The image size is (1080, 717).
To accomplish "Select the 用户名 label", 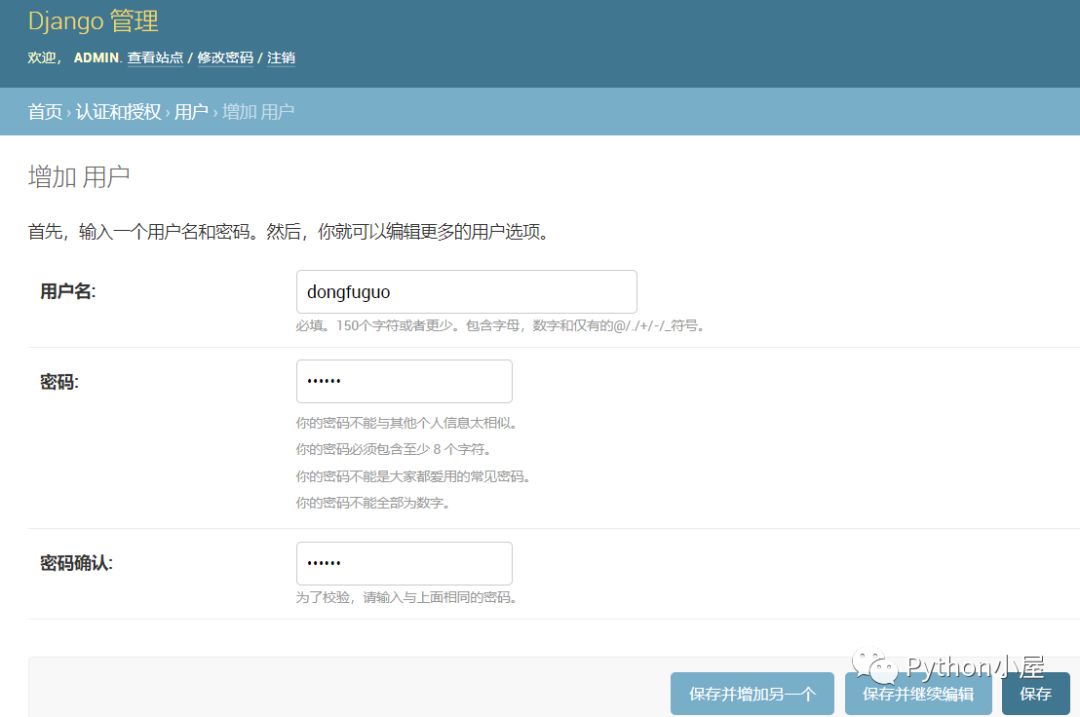I will 68,292.
